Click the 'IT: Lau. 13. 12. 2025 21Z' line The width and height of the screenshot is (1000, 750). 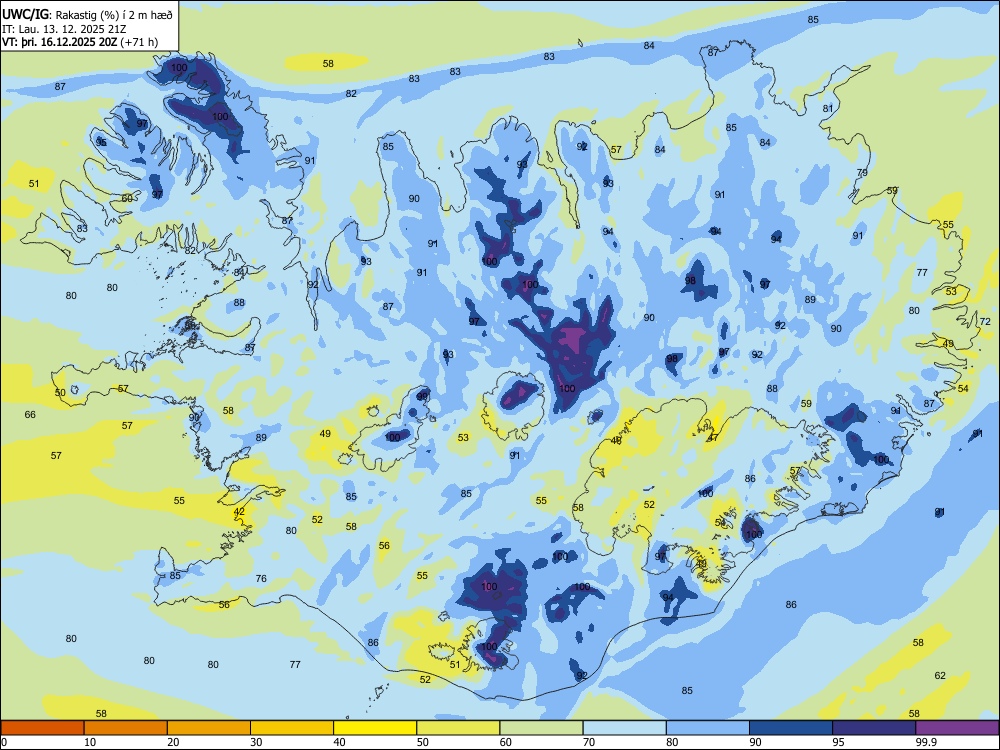click(64, 29)
